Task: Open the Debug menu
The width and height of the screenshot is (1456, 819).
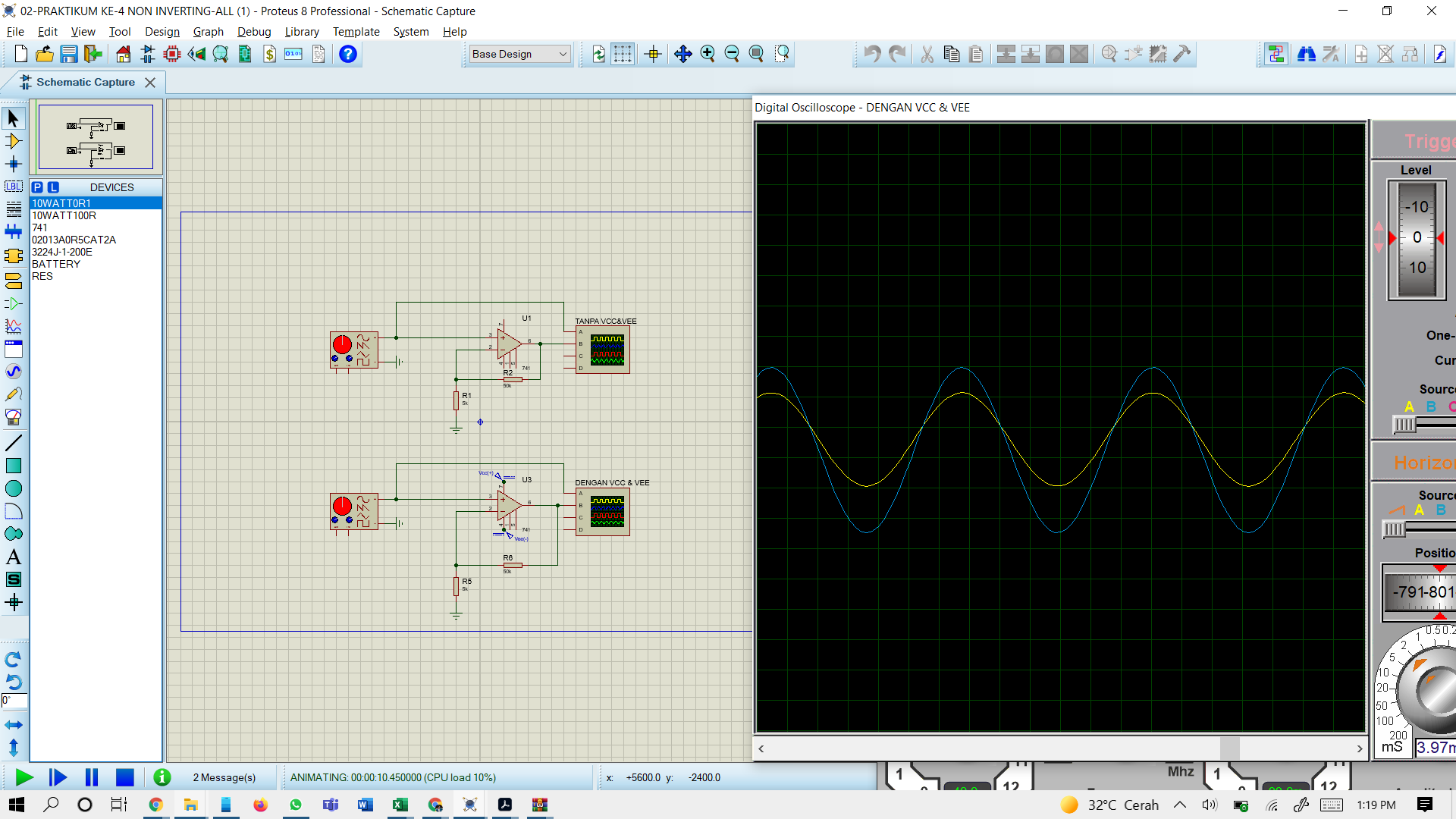Action: [x=254, y=32]
